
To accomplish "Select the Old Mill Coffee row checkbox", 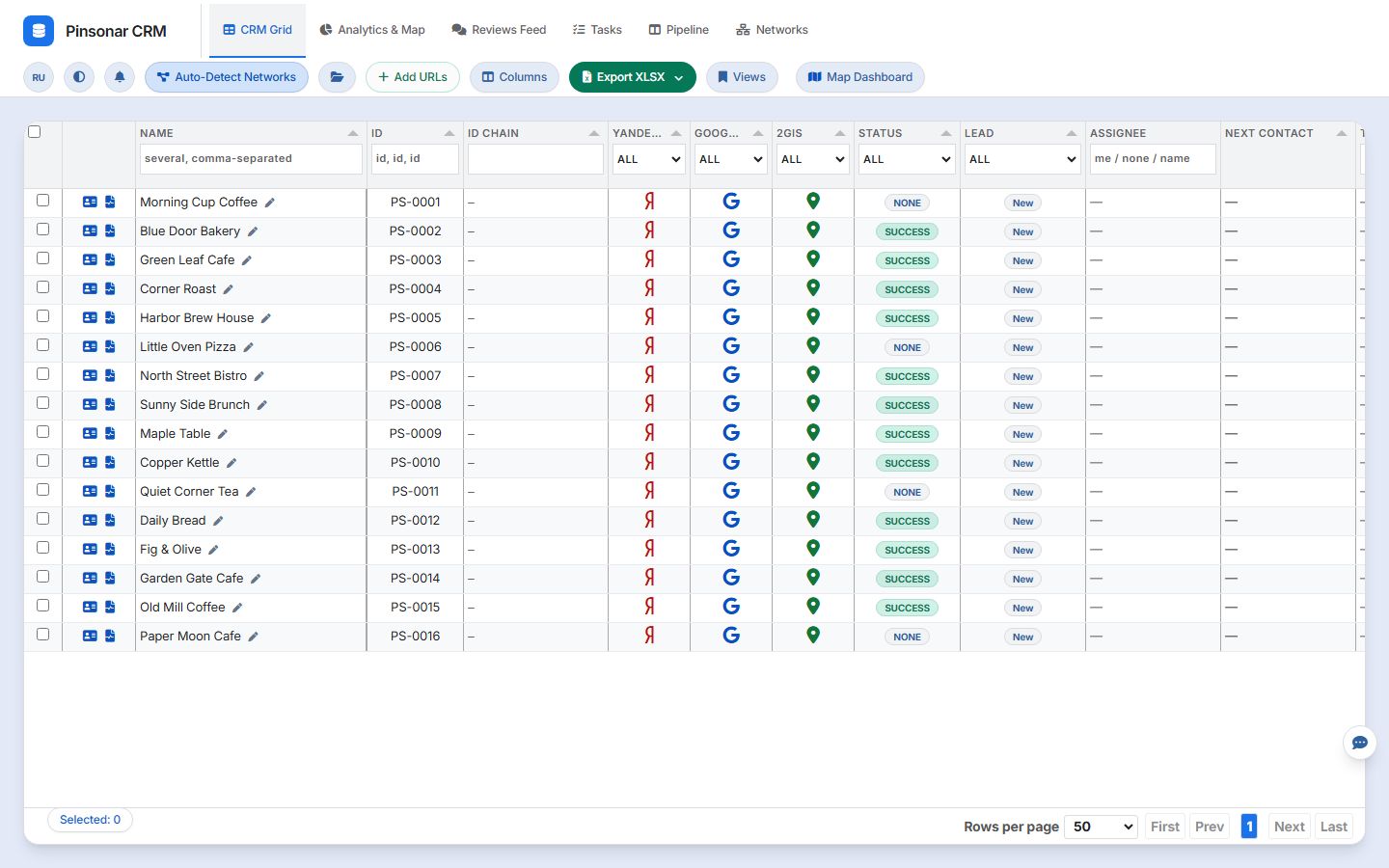I will [42, 606].
